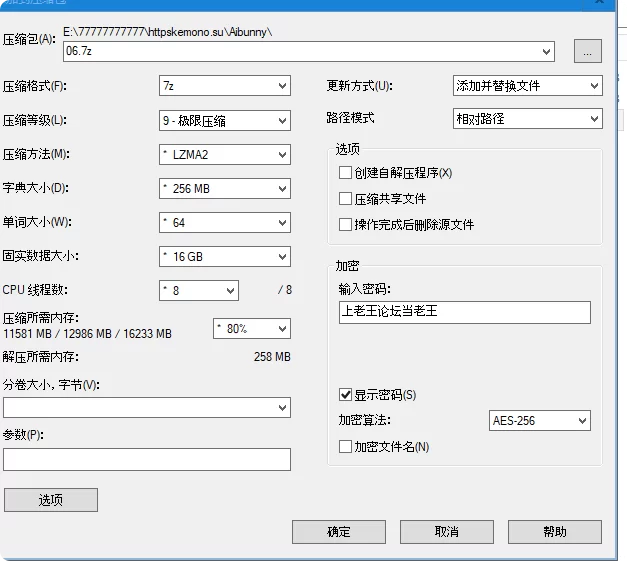Image resolution: width=627 pixels, height=561 pixels.
Task: Open the 80% memory usage dropdown
Action: coord(252,329)
